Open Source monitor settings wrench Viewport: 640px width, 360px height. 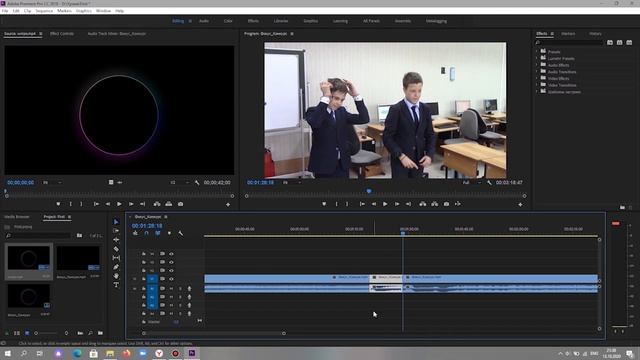197,182
